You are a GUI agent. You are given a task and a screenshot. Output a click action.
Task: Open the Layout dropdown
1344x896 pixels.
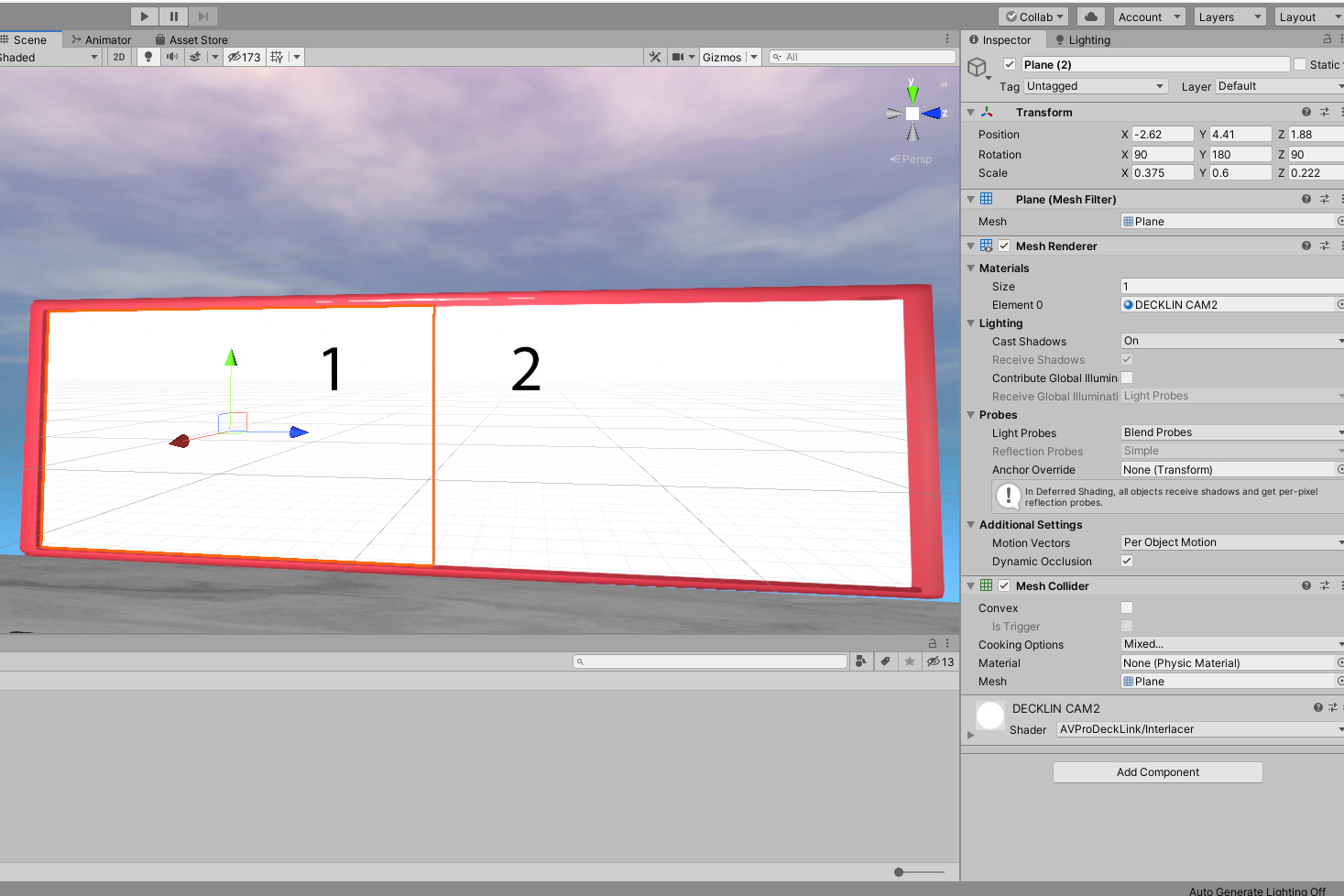(x=1309, y=16)
